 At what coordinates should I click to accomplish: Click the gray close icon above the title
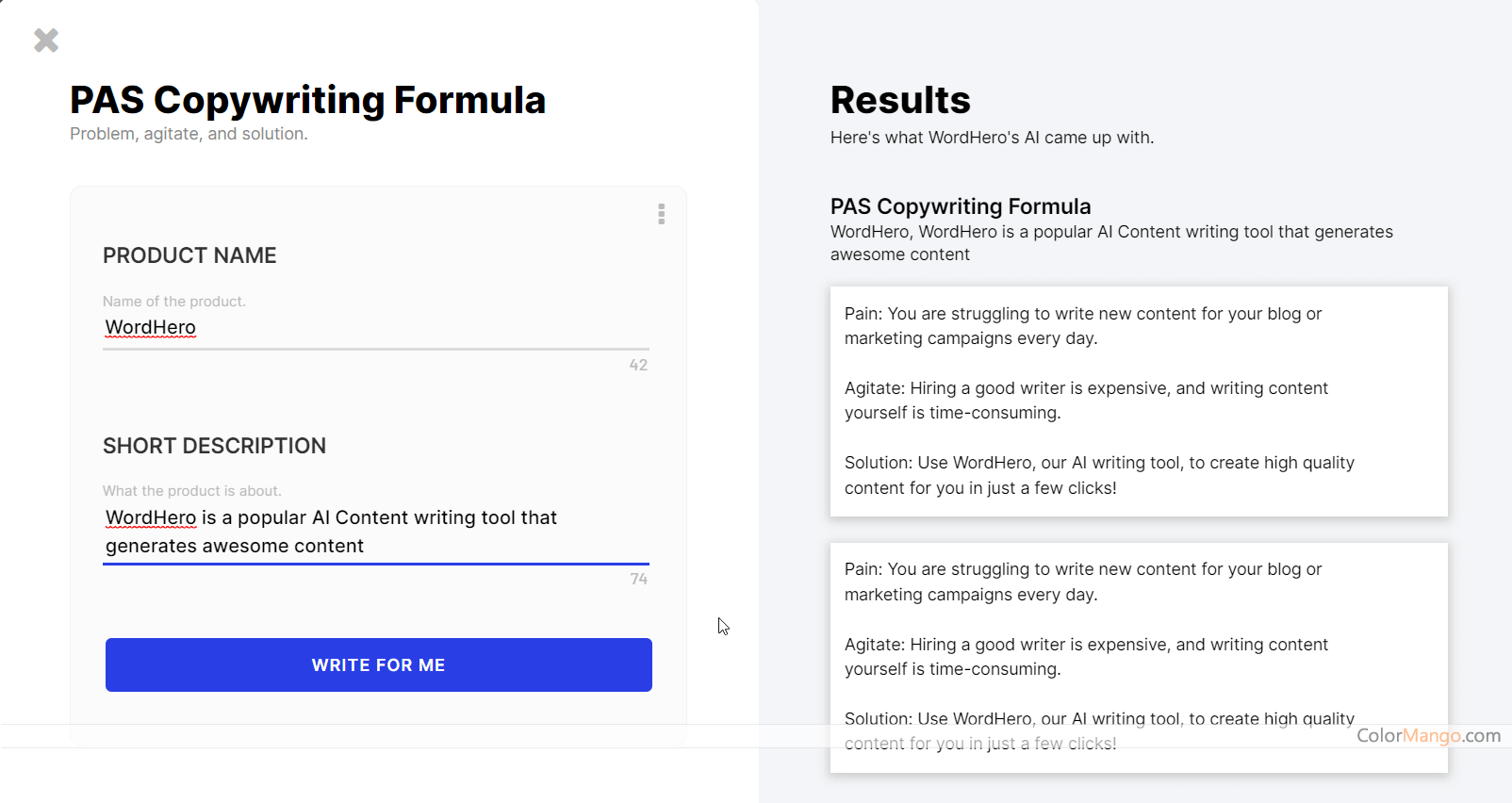[x=45, y=40]
